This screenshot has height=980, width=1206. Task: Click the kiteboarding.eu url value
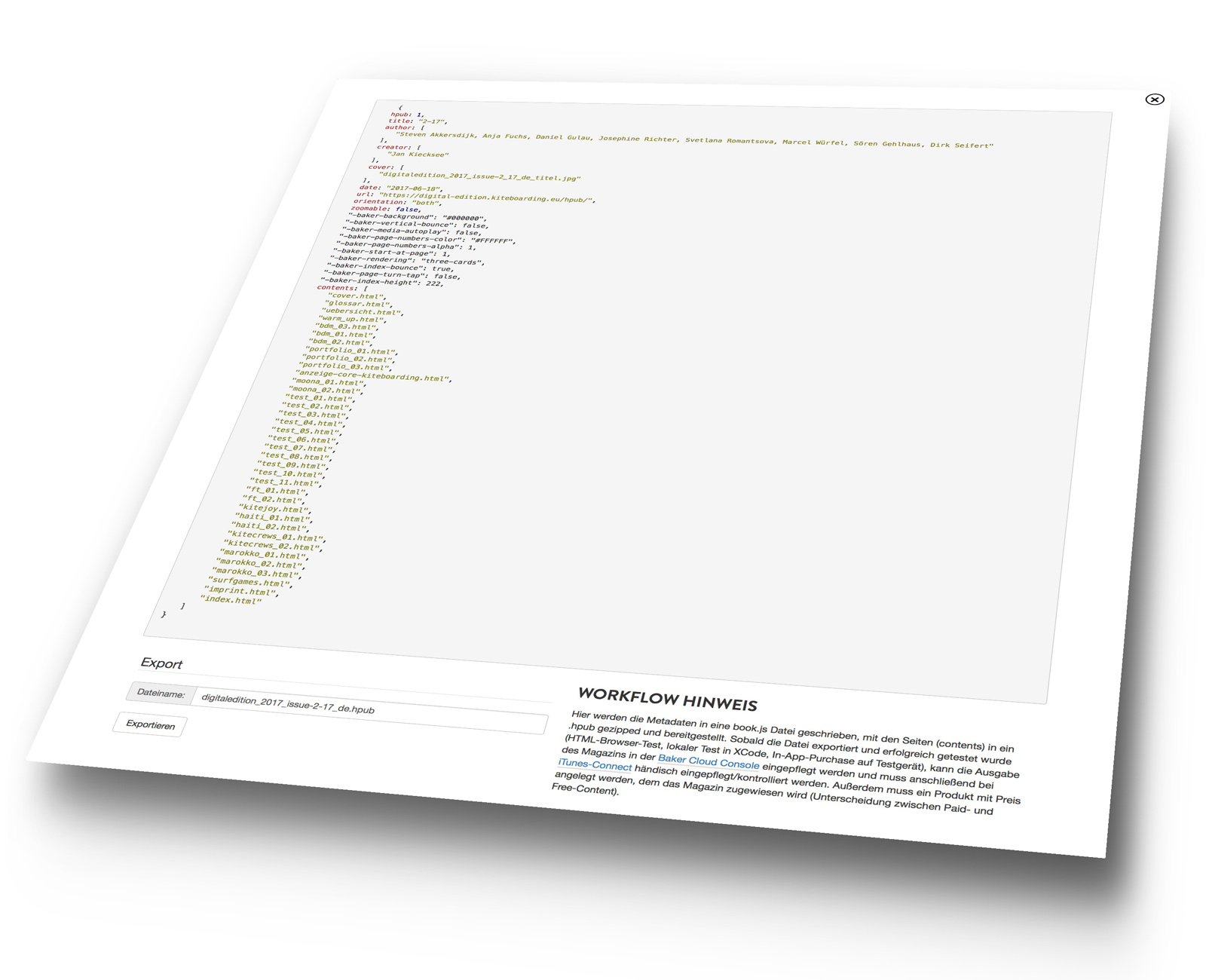(x=486, y=198)
